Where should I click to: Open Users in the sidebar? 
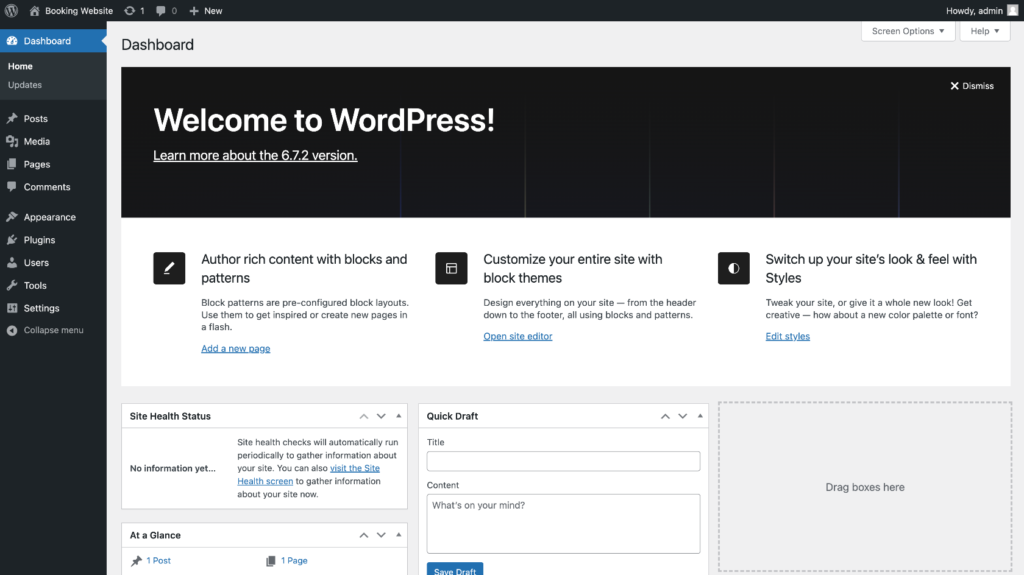53,263
